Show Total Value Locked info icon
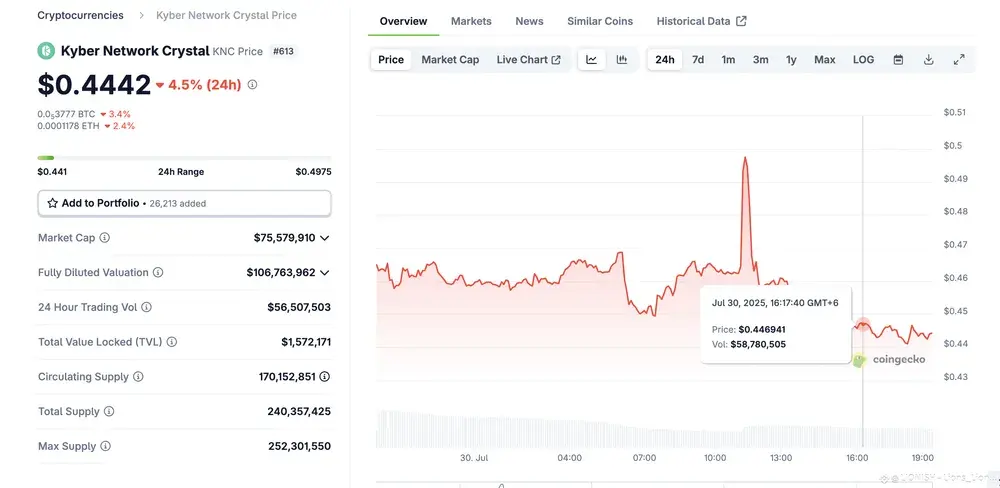 point(172,342)
